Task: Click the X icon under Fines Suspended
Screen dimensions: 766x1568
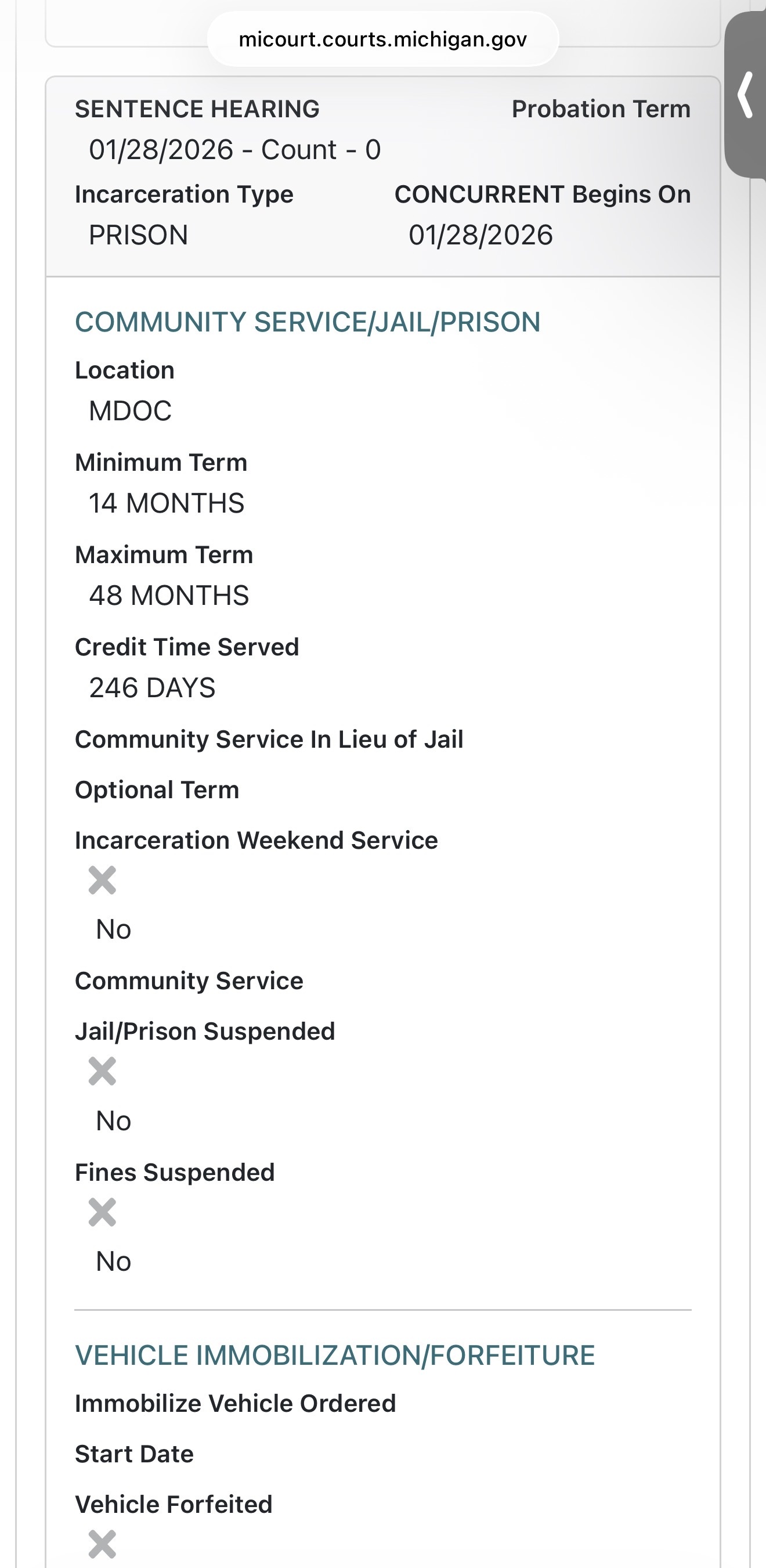Action: pos(102,1212)
